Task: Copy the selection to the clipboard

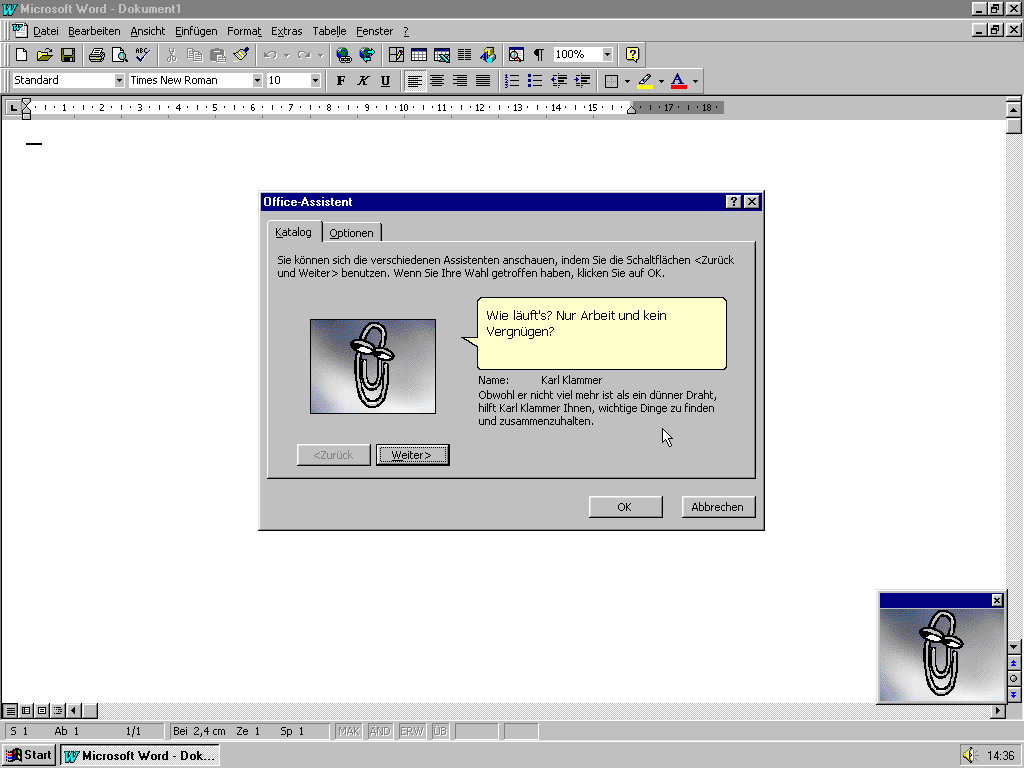Action: (194, 55)
